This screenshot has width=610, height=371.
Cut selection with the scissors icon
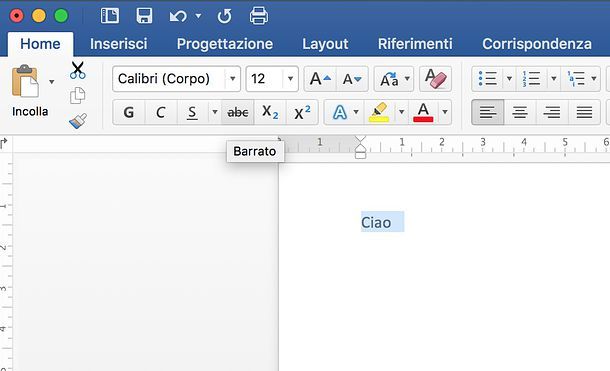coord(77,70)
